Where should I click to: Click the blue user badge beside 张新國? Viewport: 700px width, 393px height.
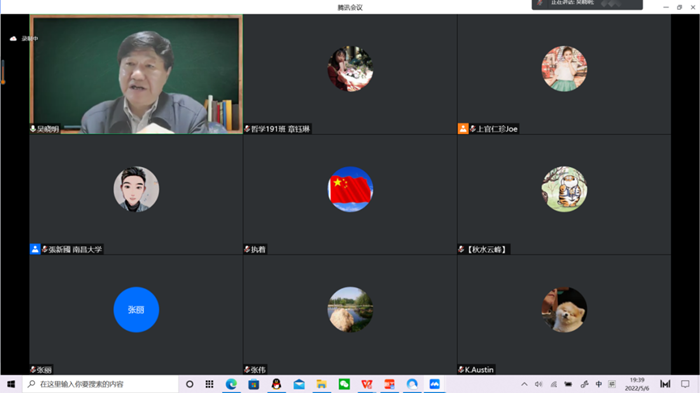click(35, 249)
